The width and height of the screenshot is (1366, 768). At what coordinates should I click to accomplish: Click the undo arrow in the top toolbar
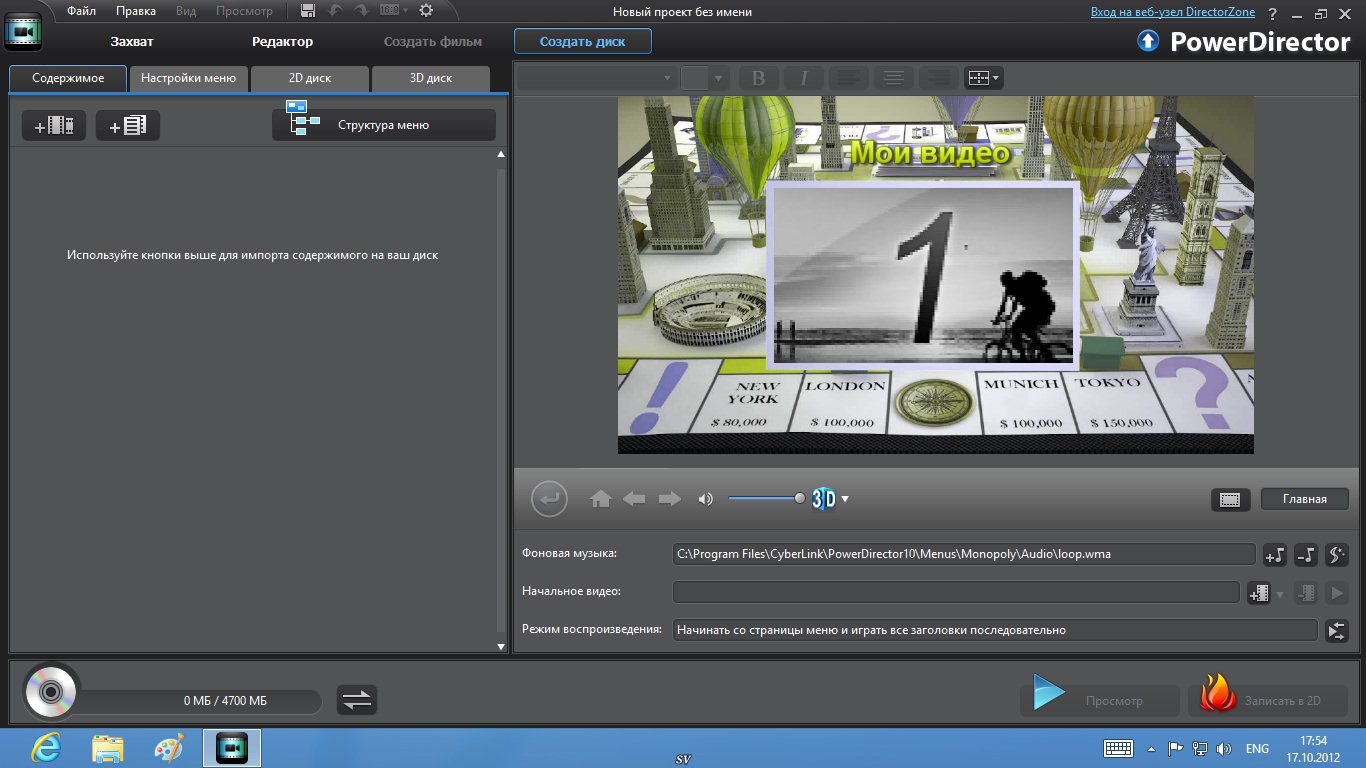click(336, 11)
